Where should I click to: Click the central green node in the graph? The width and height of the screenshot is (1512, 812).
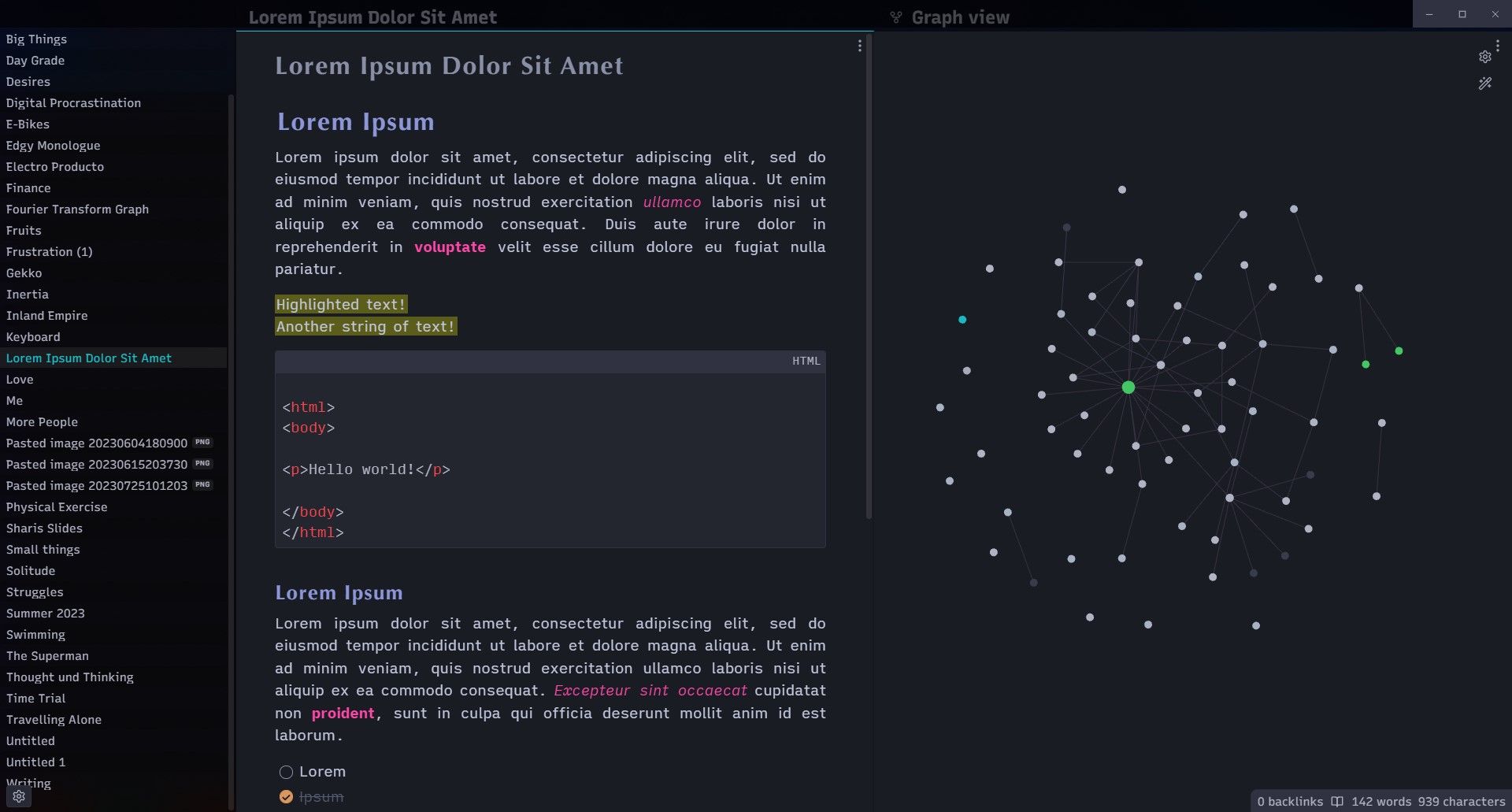[x=1129, y=387]
